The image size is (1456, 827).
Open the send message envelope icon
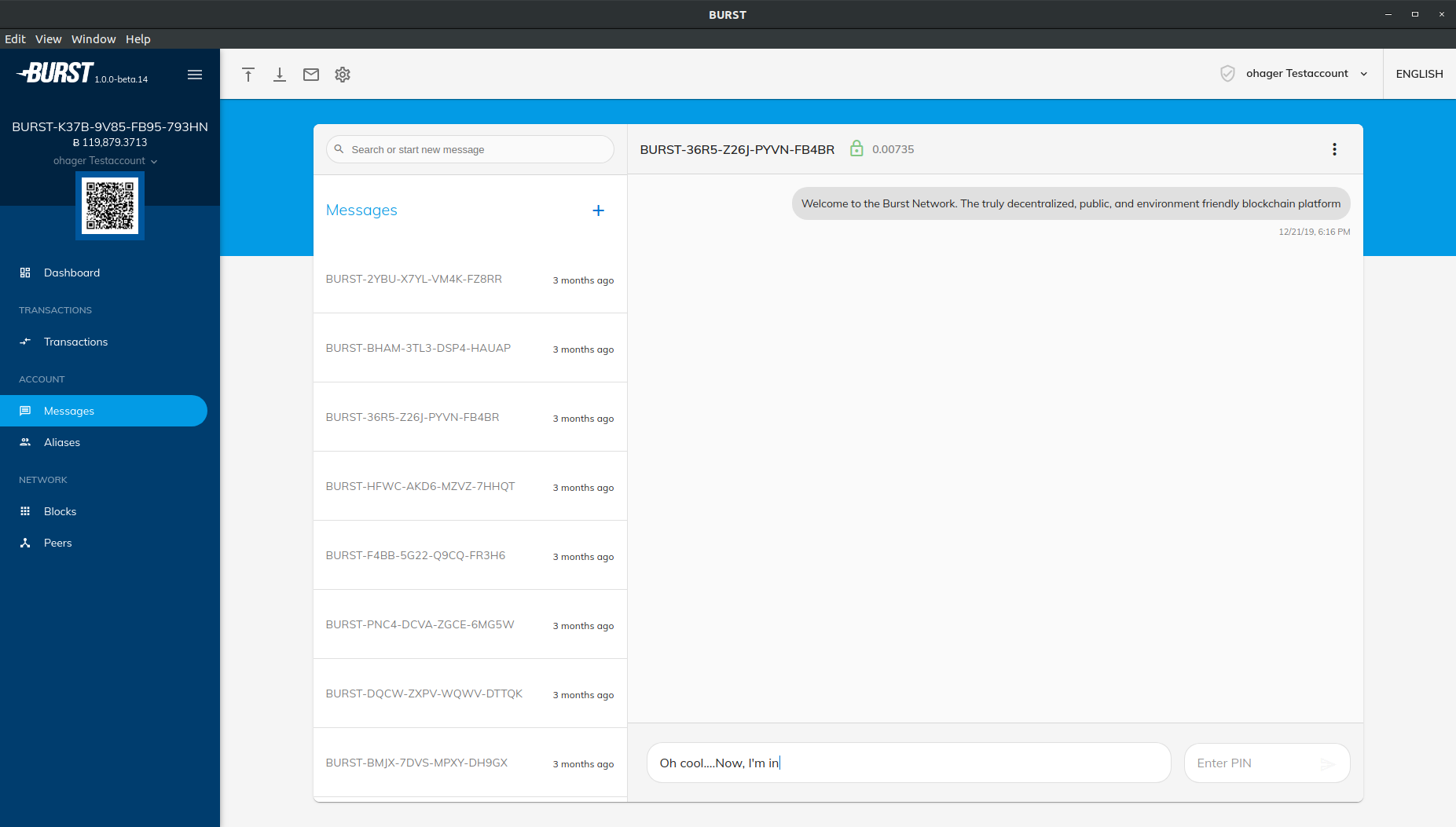311,75
